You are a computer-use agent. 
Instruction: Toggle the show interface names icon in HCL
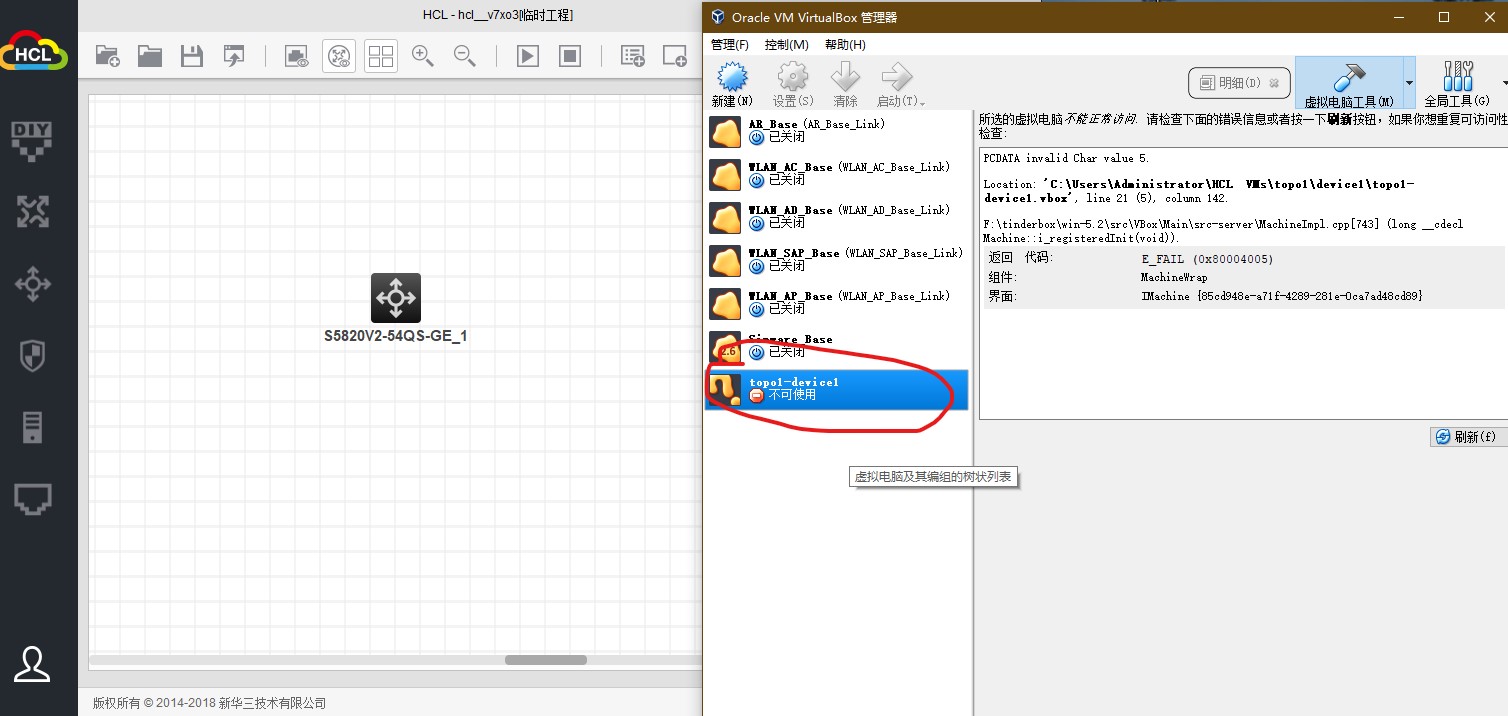click(x=297, y=56)
